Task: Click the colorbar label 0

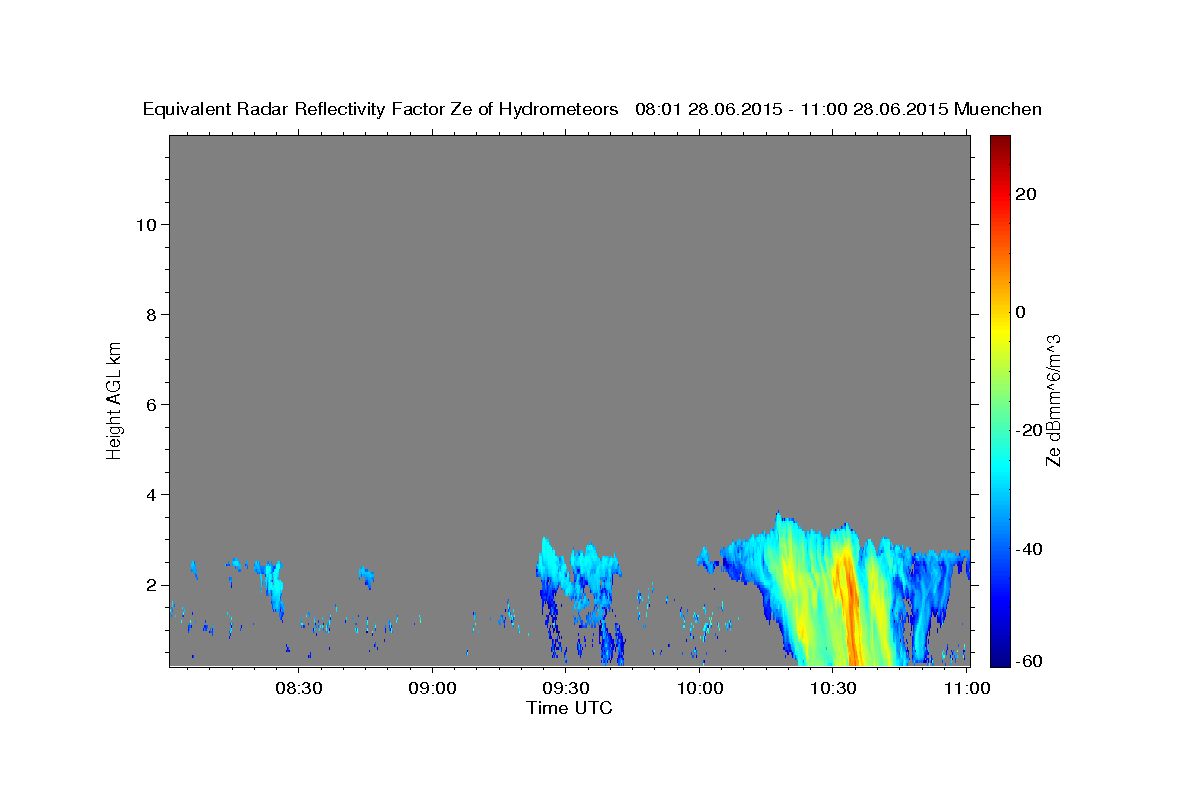Action: (x=1020, y=312)
